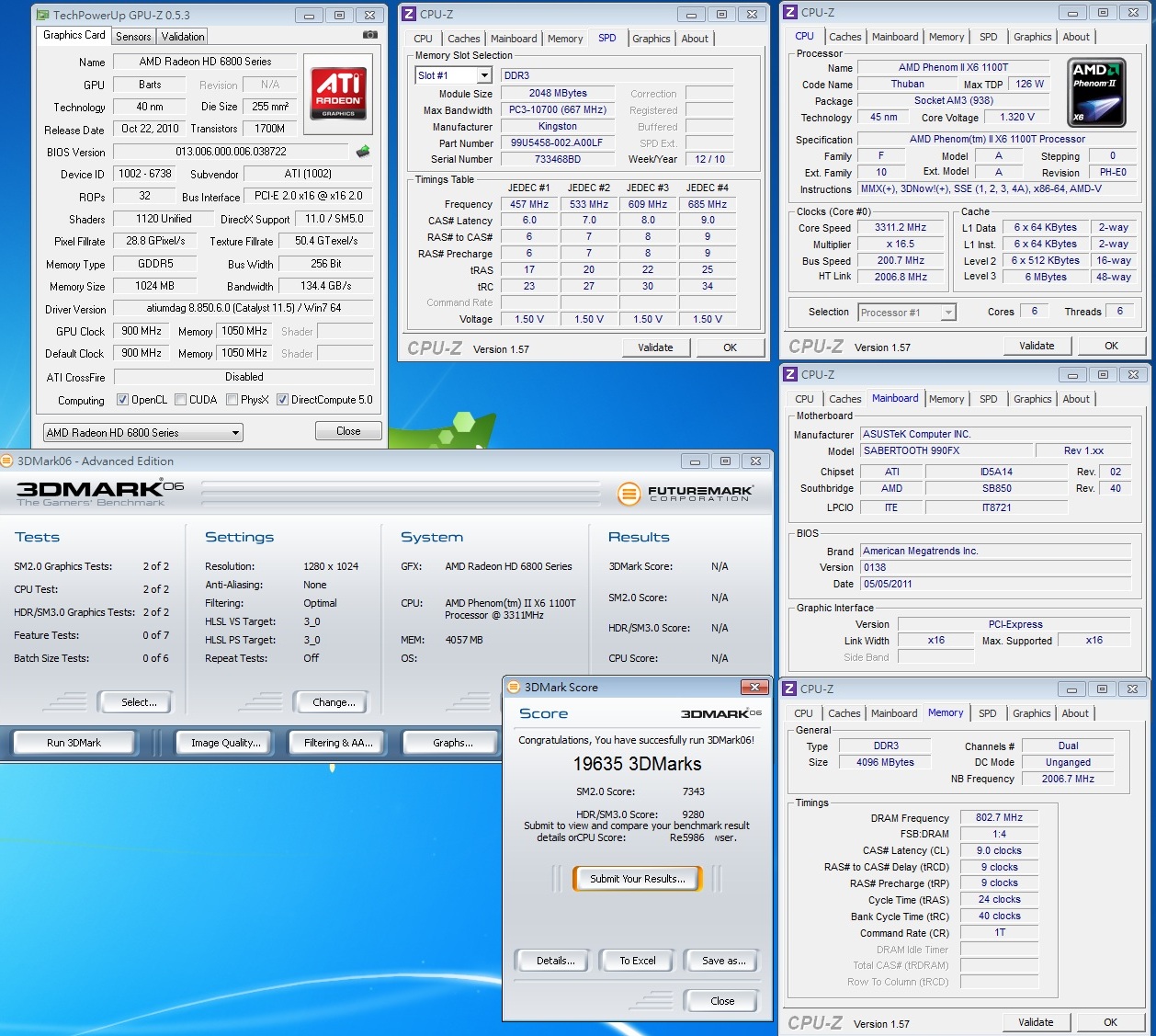Click the TechPowerUp GPU-Z title bar icon

pos(42,15)
